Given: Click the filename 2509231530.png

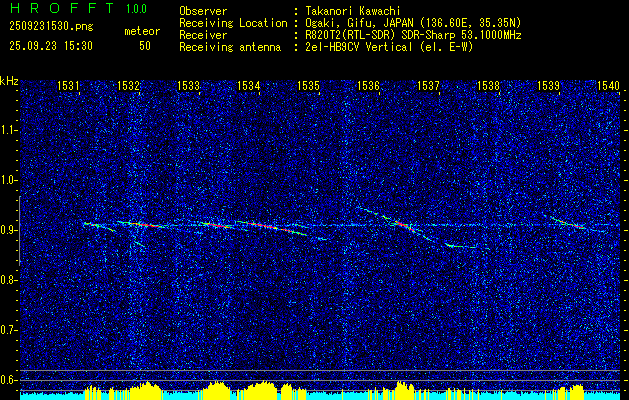Looking at the screenshot, I should pyautogui.click(x=51, y=27).
